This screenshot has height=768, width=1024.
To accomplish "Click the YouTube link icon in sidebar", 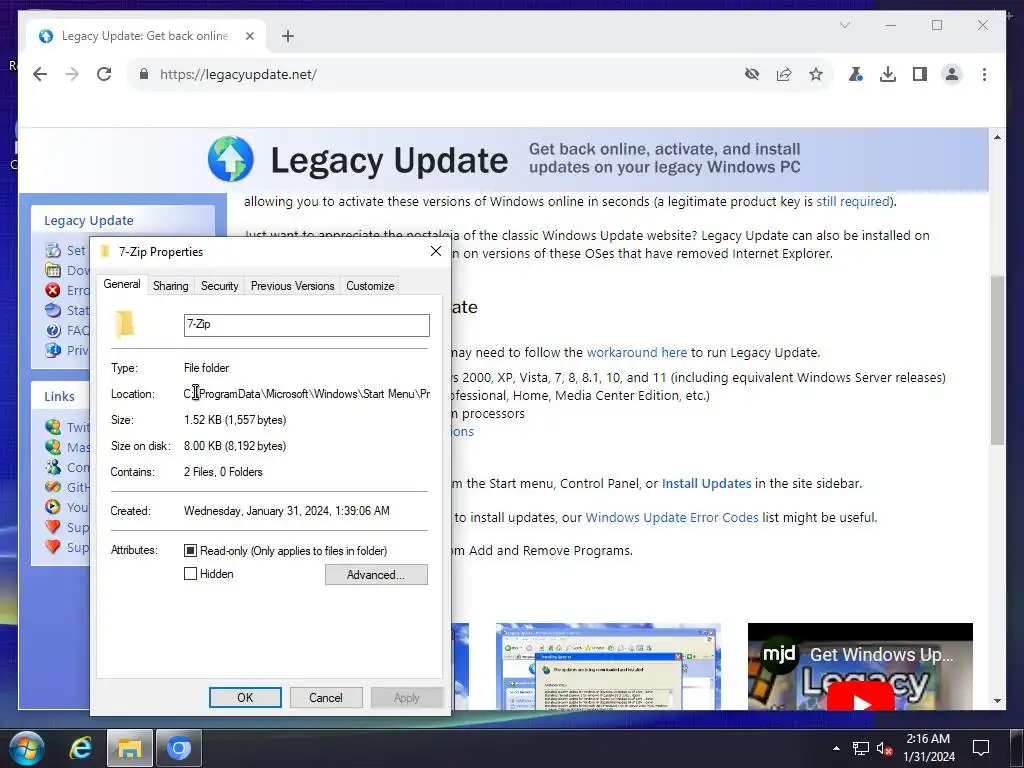I will [x=53, y=507].
